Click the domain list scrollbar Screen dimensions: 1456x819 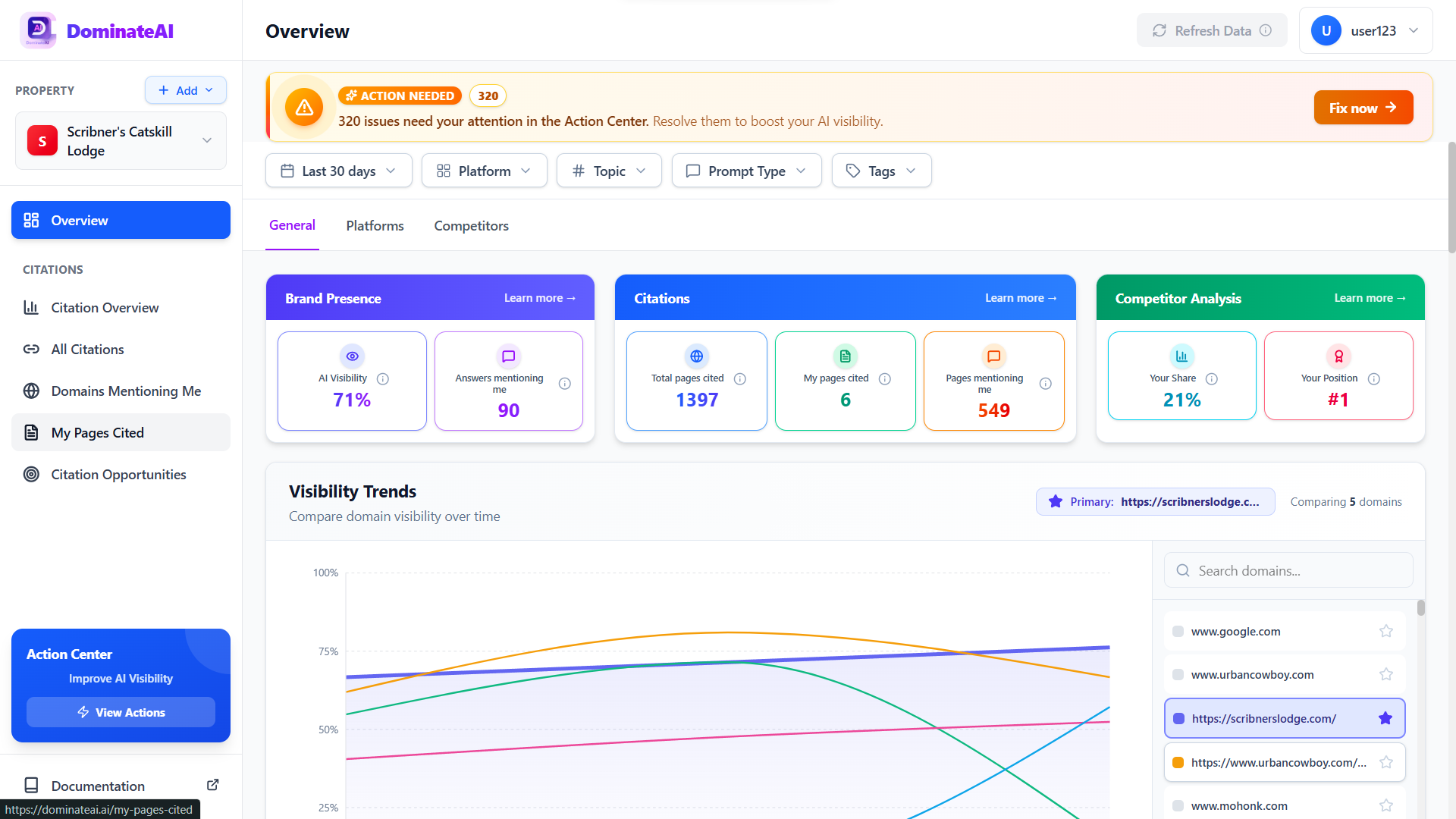click(1420, 607)
